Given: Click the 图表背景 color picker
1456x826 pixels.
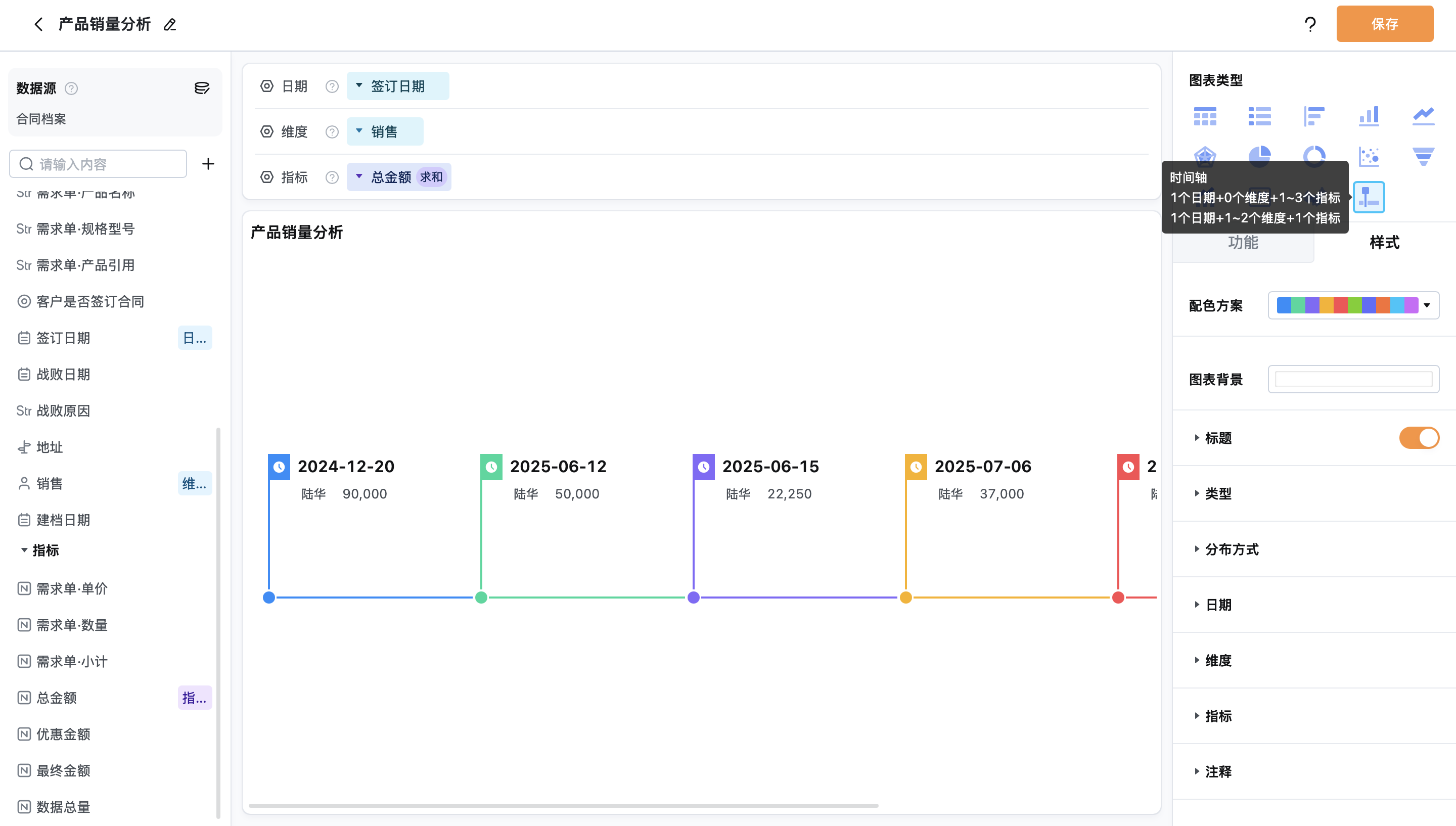Looking at the screenshot, I should [1353, 379].
